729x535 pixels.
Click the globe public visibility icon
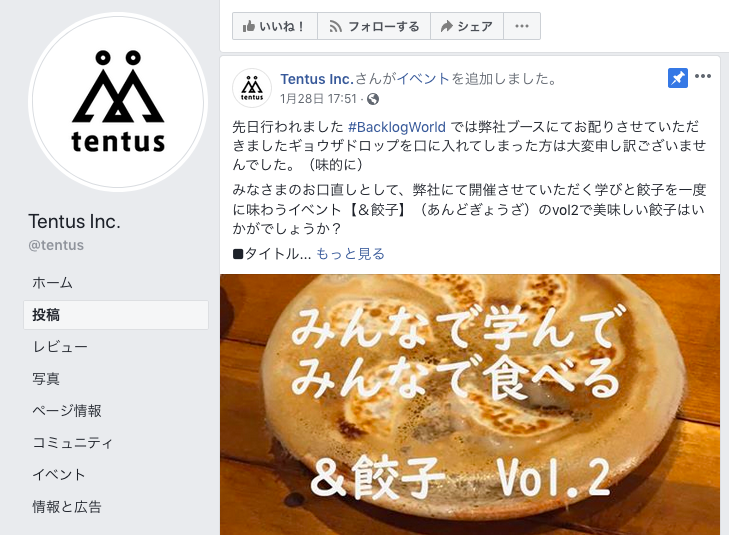tap(373, 99)
